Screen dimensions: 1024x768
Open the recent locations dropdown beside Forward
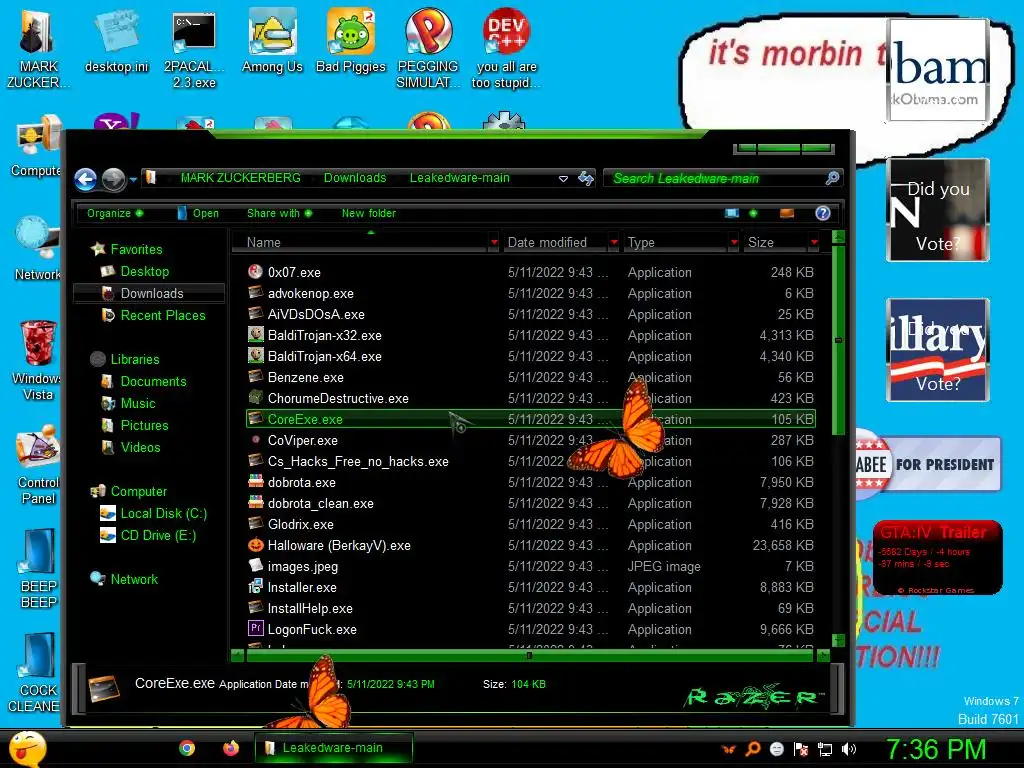[x=133, y=179]
